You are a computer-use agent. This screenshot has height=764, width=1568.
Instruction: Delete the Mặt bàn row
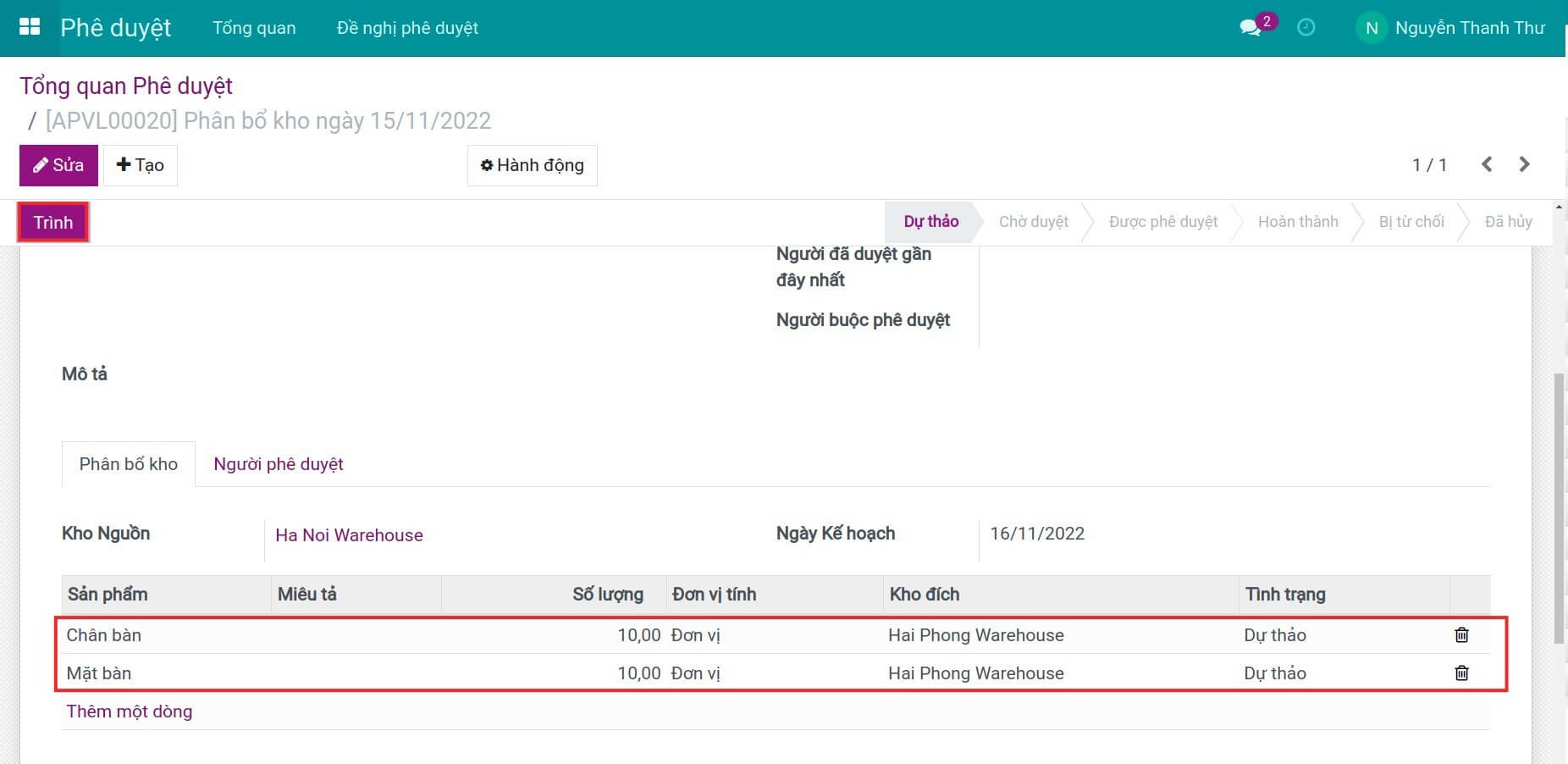coord(1461,673)
